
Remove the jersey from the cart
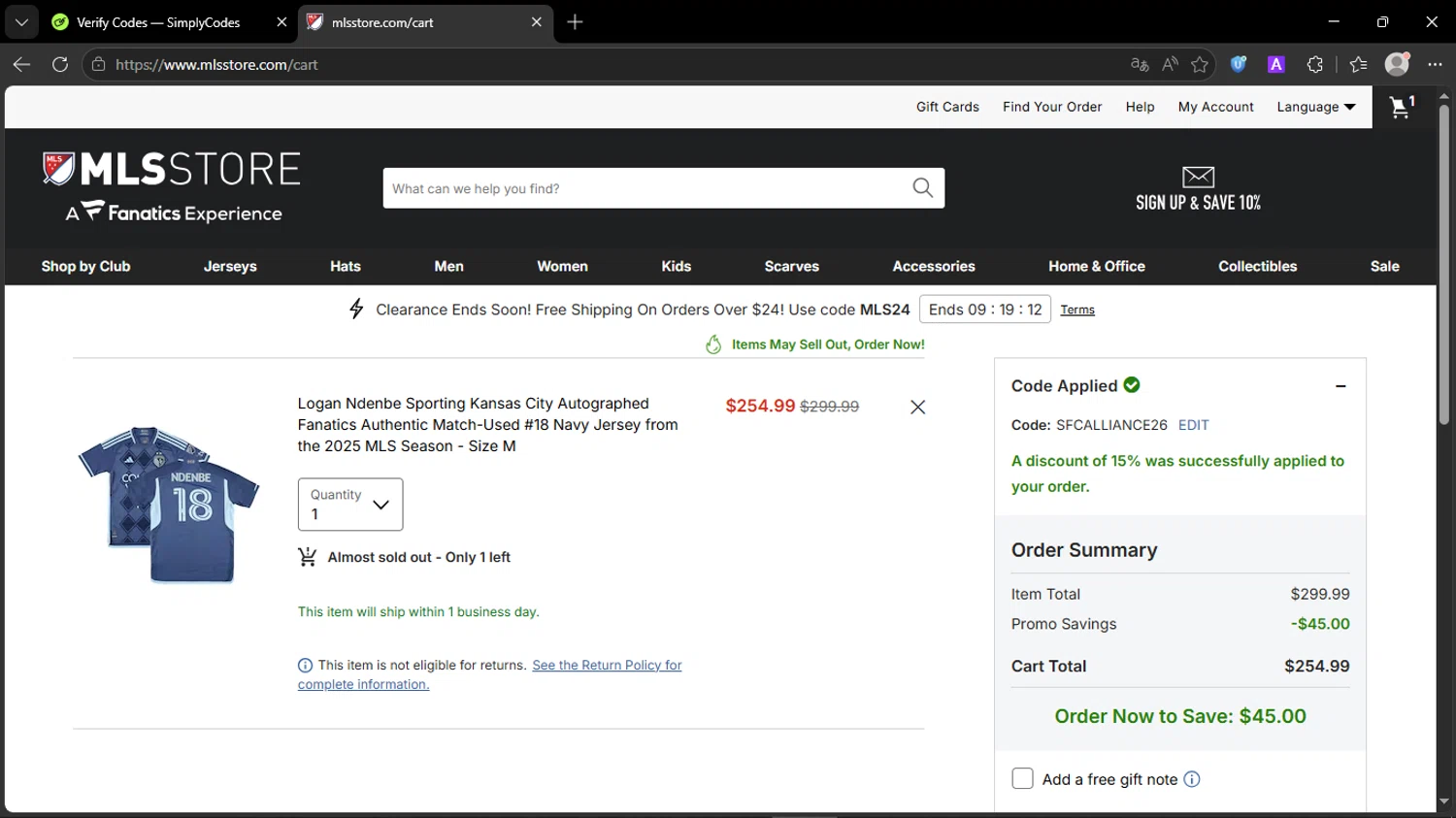pos(917,408)
